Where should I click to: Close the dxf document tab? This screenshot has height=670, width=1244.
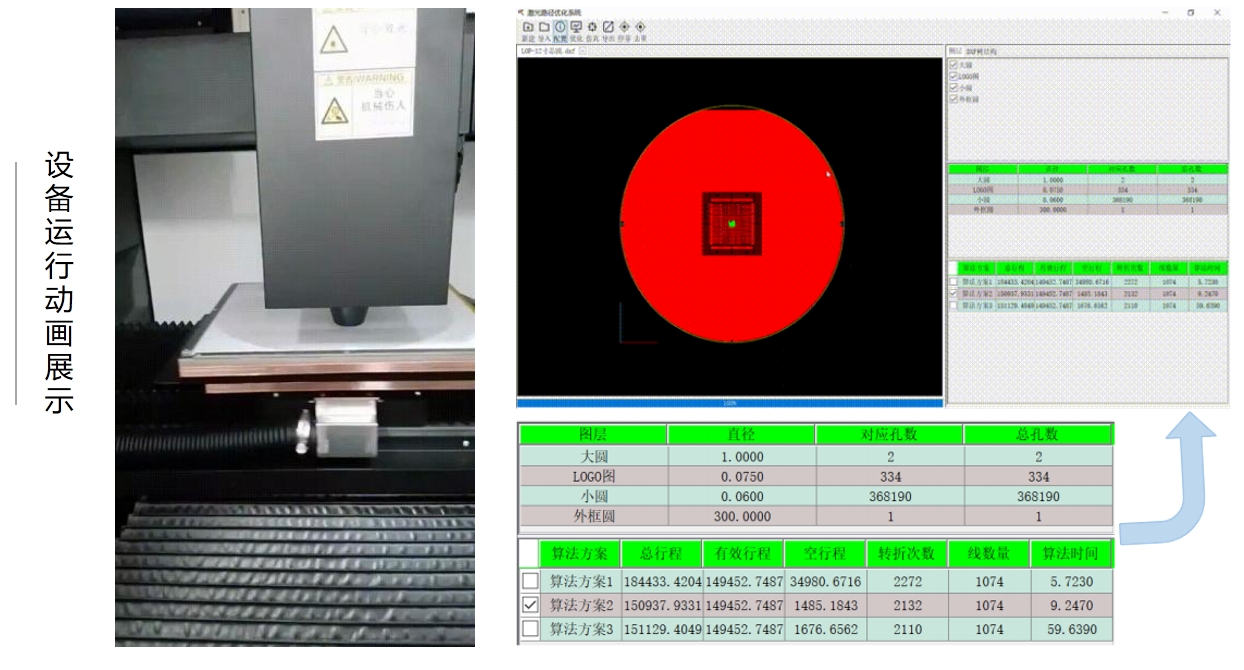[583, 51]
